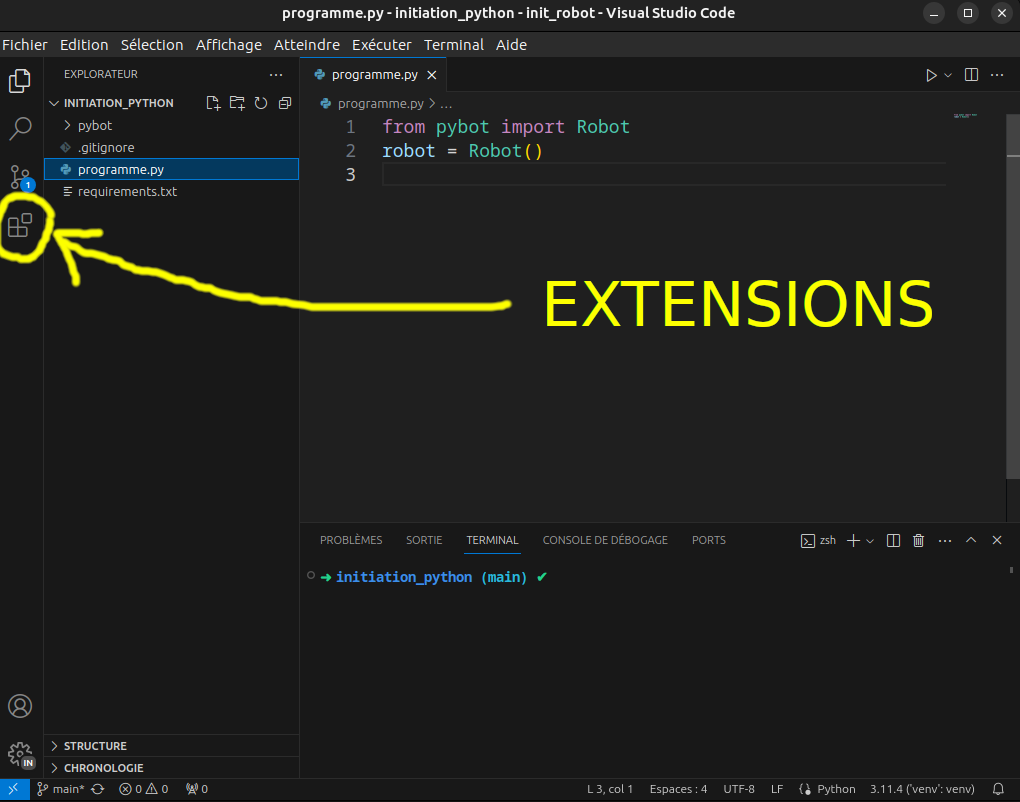Open the Terminal menu
The width and height of the screenshot is (1020, 802).
[454, 45]
